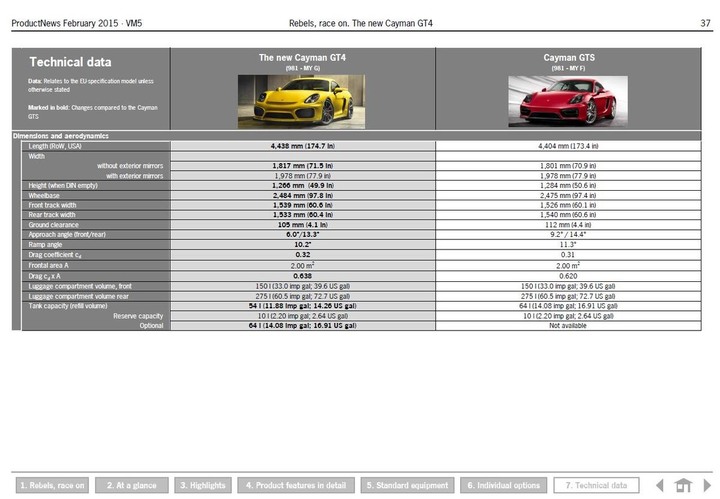Click 'ProductNews February 2015 · VM5' header

point(77,23)
